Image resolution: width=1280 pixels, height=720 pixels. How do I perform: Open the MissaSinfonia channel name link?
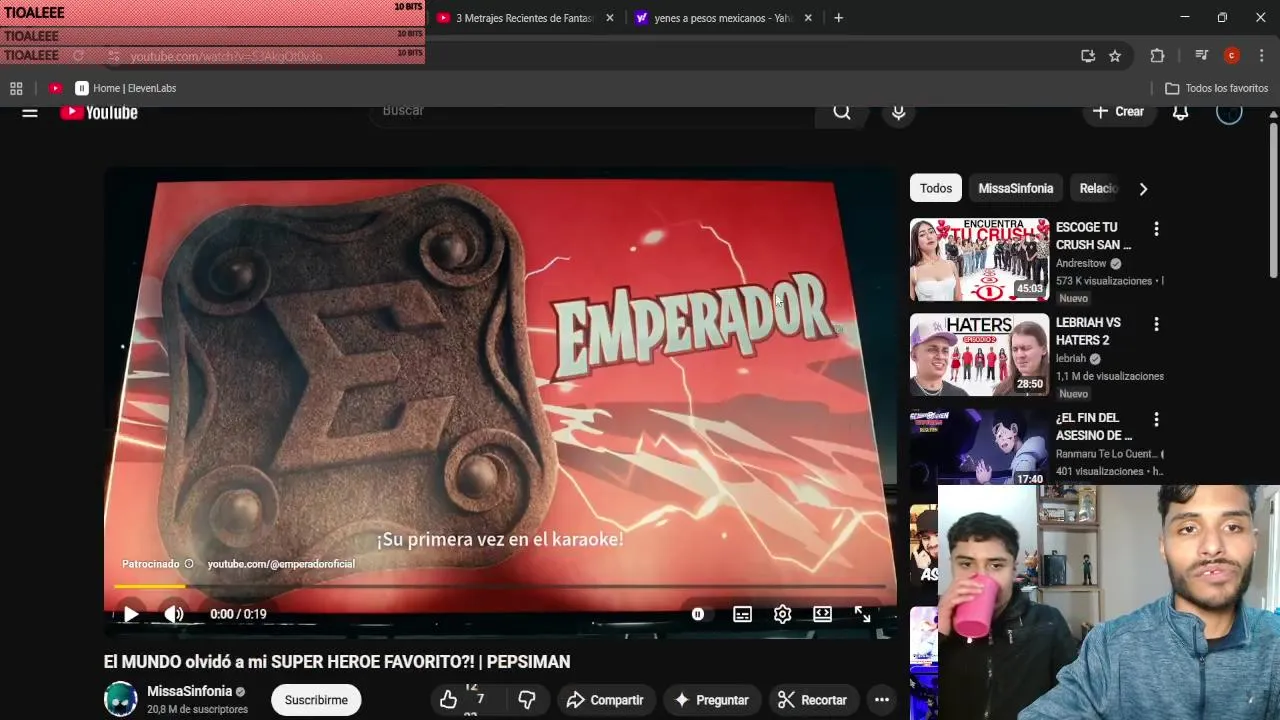coord(189,691)
